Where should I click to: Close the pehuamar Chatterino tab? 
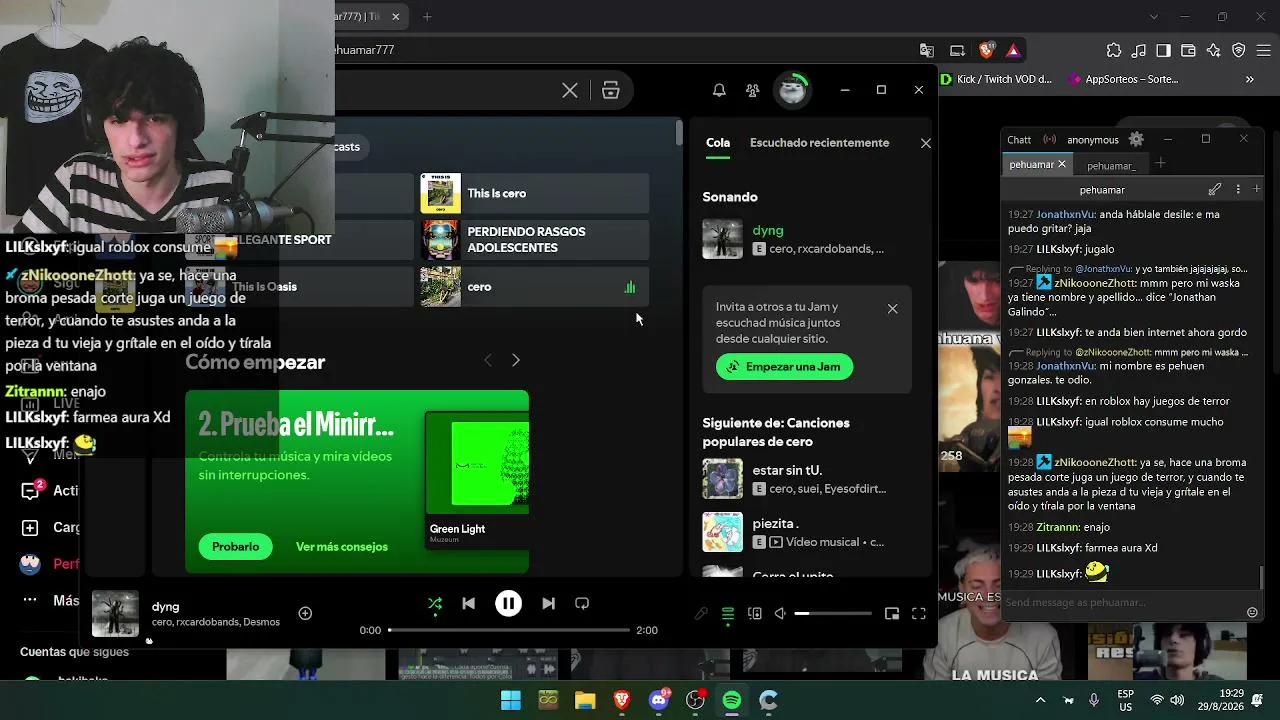[1062, 164]
